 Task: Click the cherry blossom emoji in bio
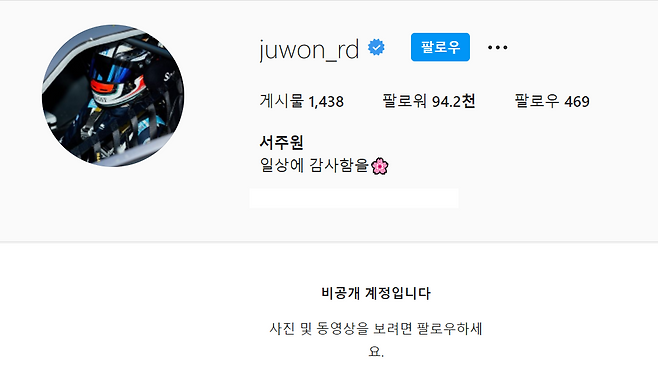380,166
